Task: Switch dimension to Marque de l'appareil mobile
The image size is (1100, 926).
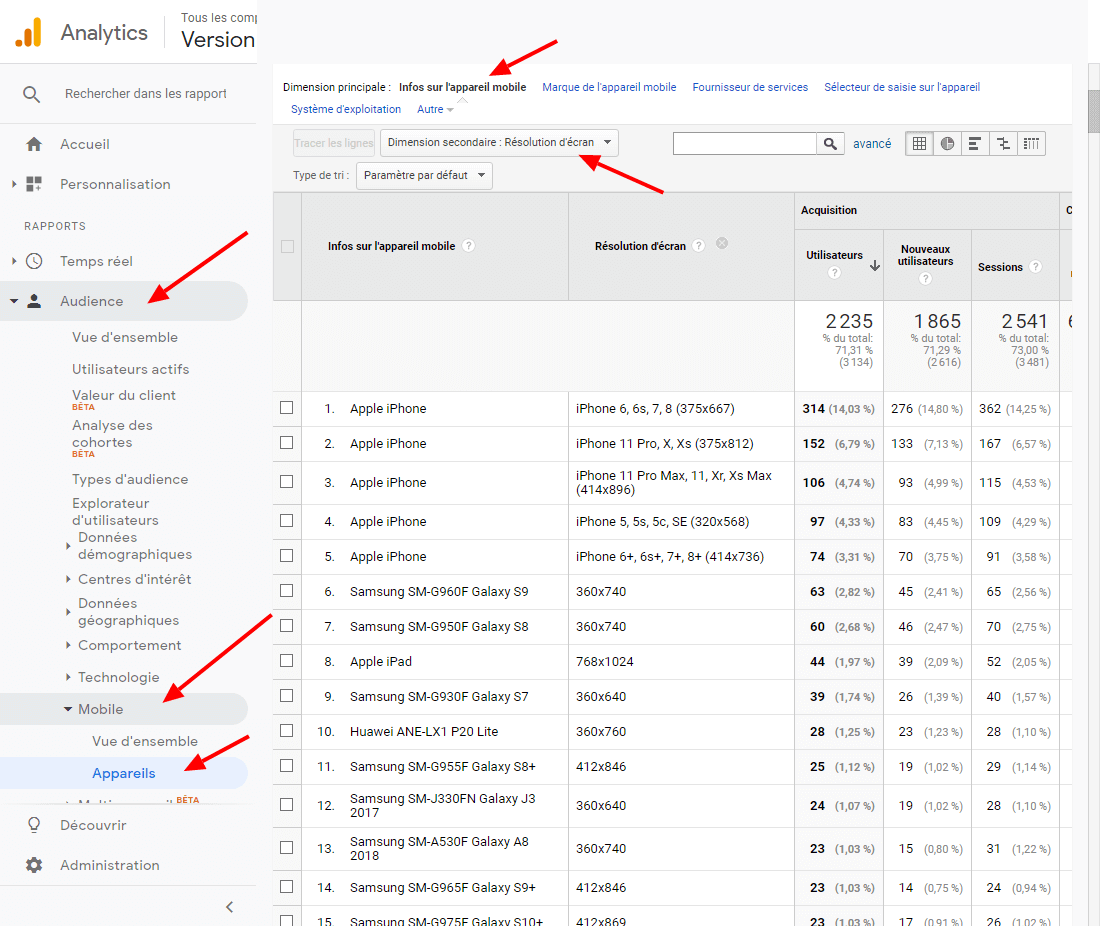Action: pyautogui.click(x=609, y=87)
